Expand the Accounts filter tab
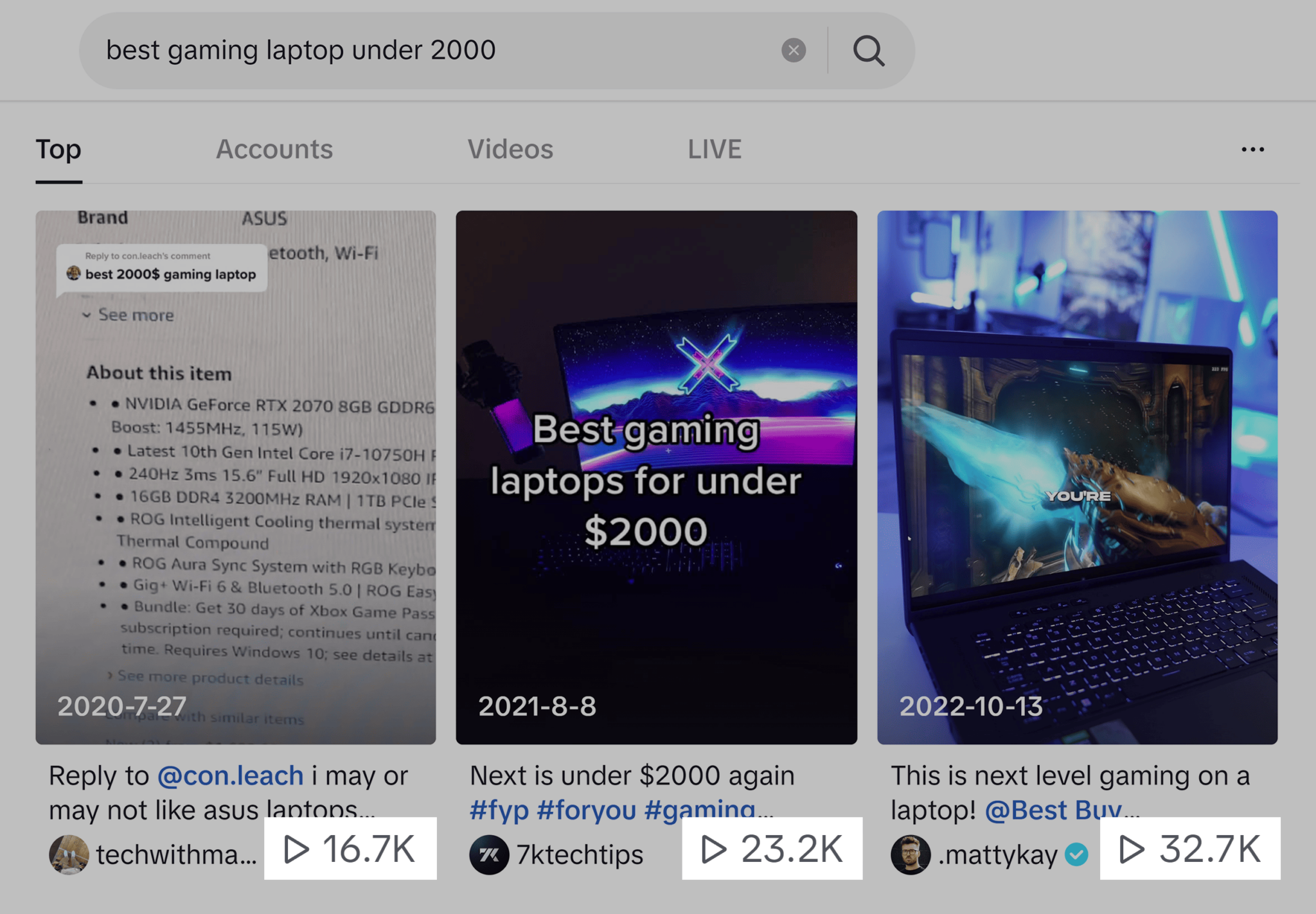 (275, 150)
